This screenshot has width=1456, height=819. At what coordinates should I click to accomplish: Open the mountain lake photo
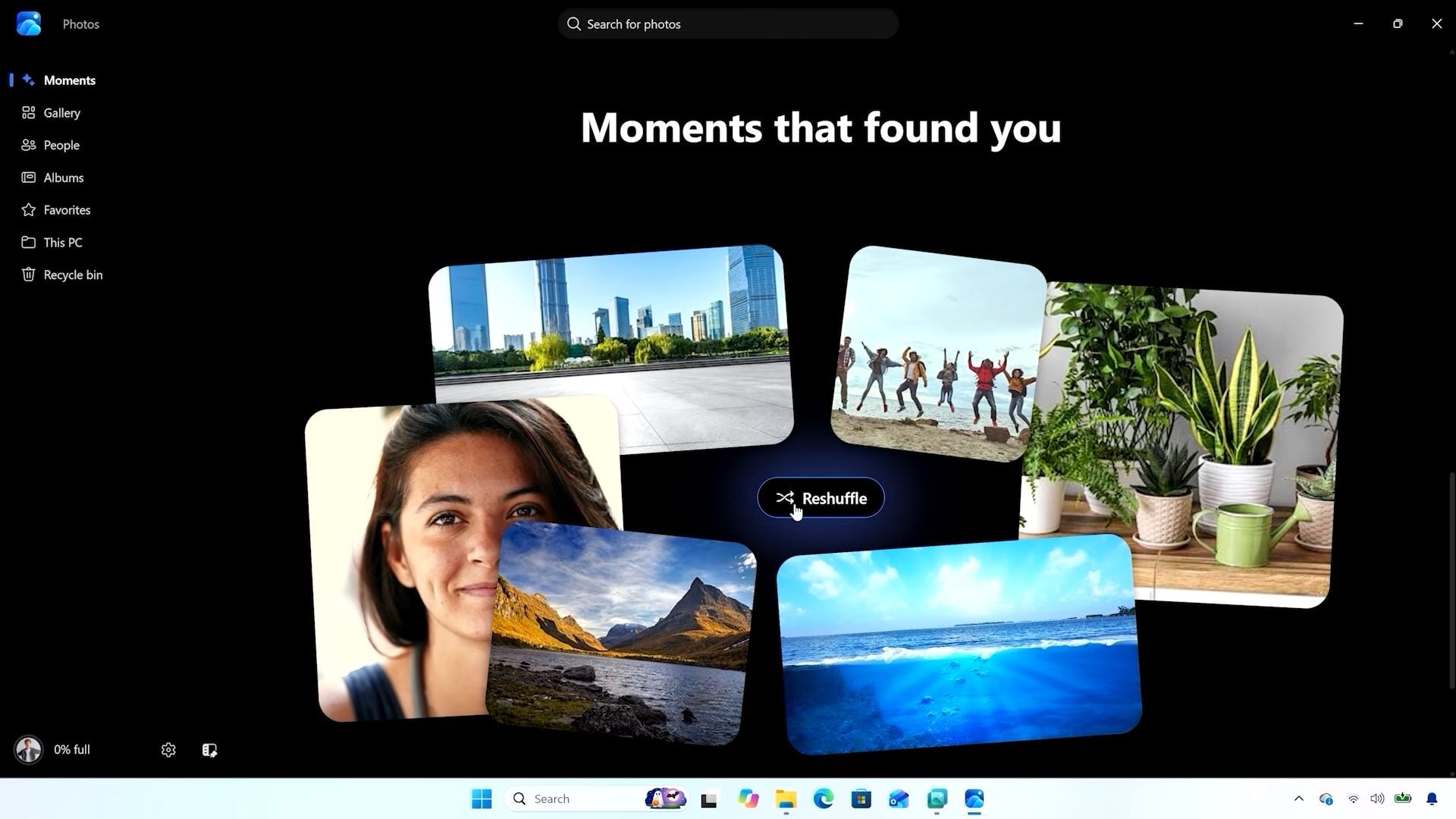(620, 634)
